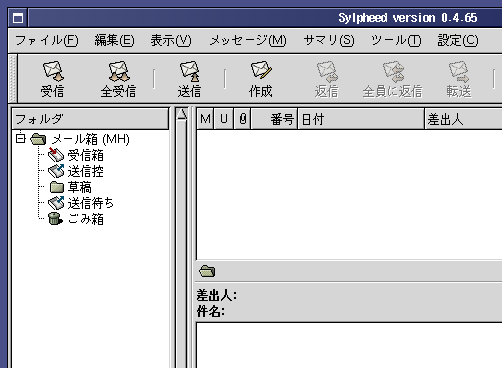Open the ファイル(F) menu
Image resolution: width=502 pixels, height=368 pixels.
point(47,40)
